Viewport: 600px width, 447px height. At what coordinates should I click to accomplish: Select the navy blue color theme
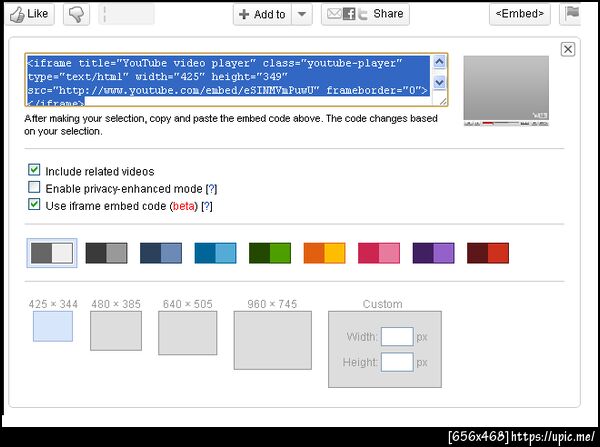[161, 253]
